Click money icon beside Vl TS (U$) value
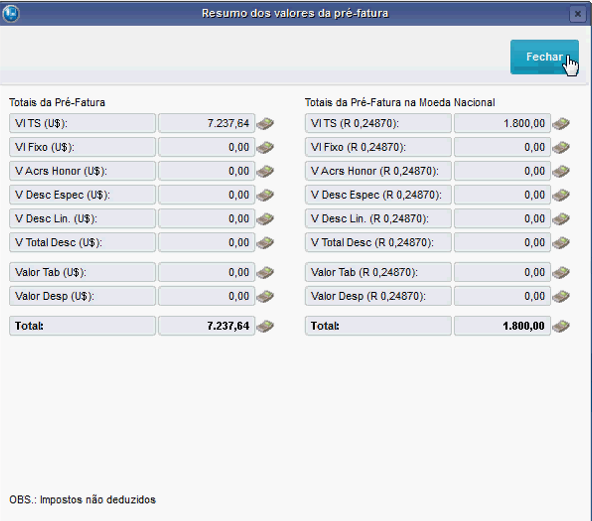The image size is (592, 521). 265,123
